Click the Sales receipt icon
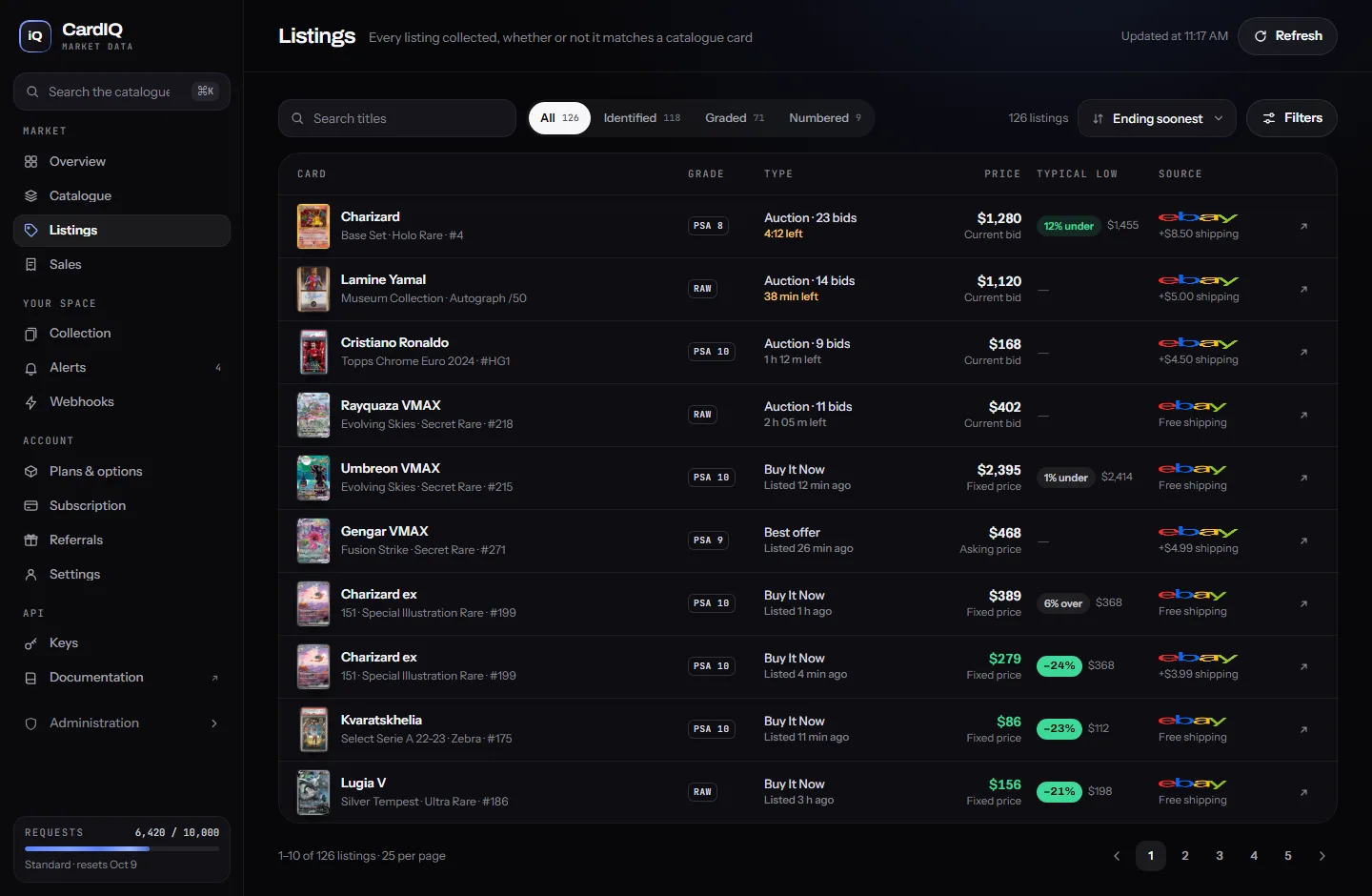 click(31, 265)
